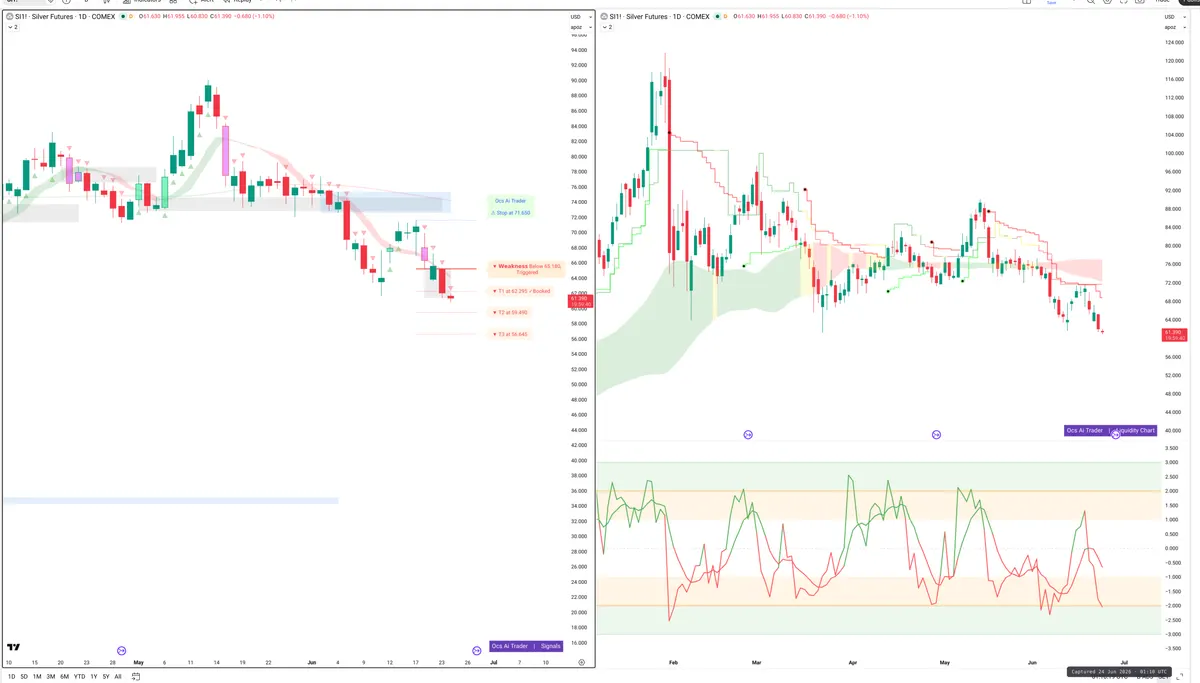The width and height of the screenshot is (1200, 683).
Task: Select the 5Y time range
Action: click(106, 677)
